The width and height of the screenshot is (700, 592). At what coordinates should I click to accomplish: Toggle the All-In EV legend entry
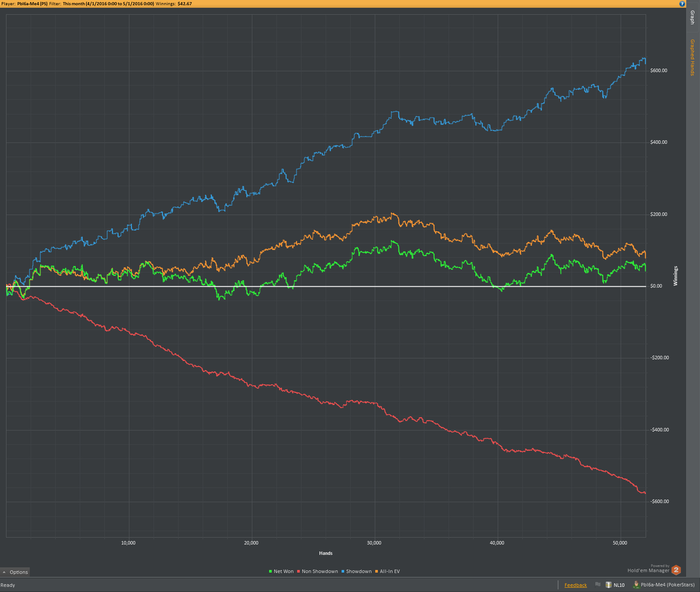388,571
